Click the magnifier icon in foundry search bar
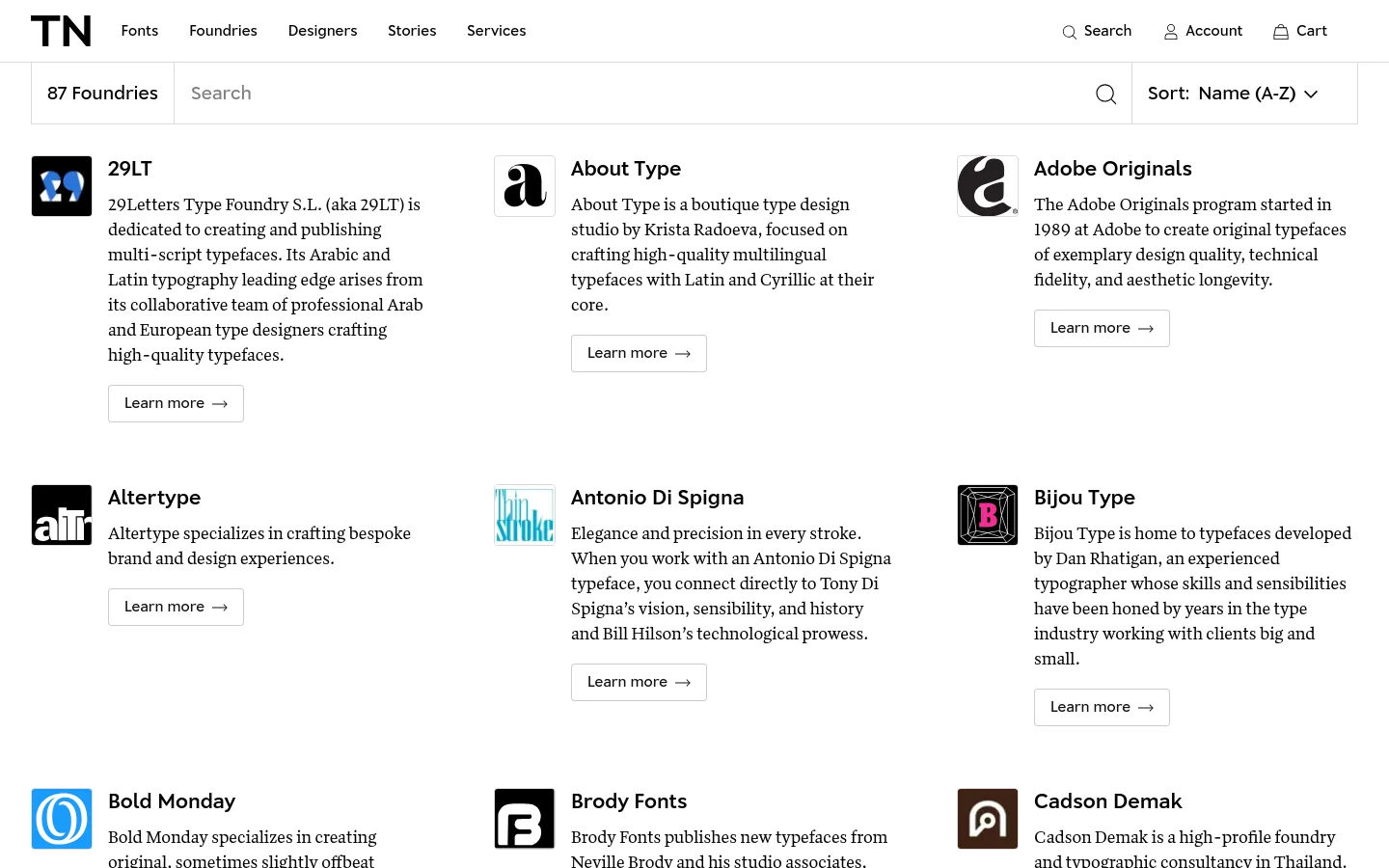Screen dimensions: 1389x868 coord(1106,94)
